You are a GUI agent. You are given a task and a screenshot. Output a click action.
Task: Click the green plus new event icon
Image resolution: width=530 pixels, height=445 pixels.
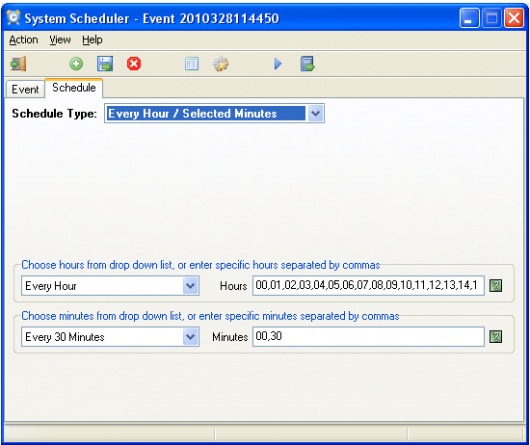coord(76,64)
